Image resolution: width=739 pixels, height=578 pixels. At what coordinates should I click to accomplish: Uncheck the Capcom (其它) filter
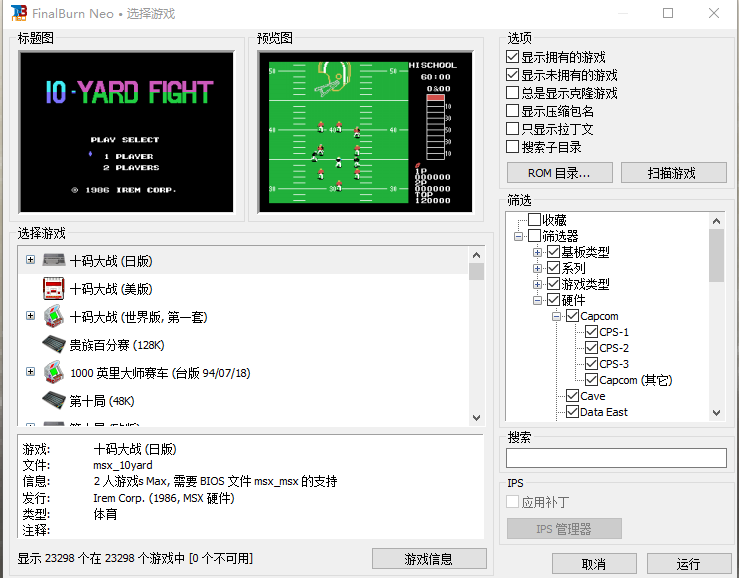click(591, 380)
